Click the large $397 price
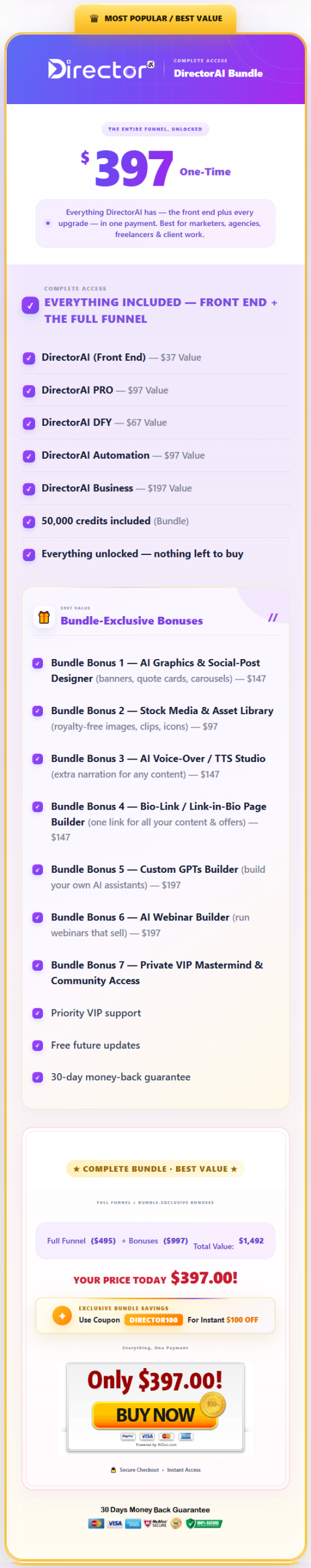Image resolution: width=311 pixels, height=1568 pixels. click(128, 168)
